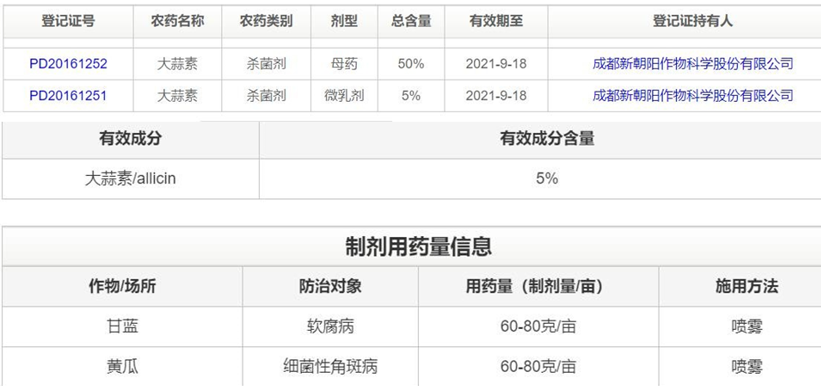The width and height of the screenshot is (821, 392).
Task: Select the 黄瓜 crop cell
Action: [123, 367]
